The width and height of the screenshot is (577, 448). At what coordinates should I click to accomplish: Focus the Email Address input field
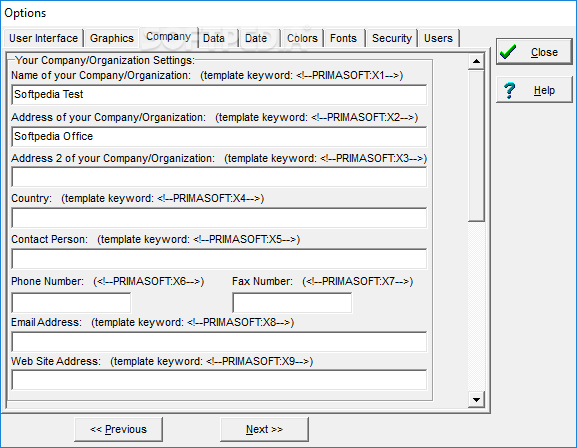pyautogui.click(x=219, y=342)
